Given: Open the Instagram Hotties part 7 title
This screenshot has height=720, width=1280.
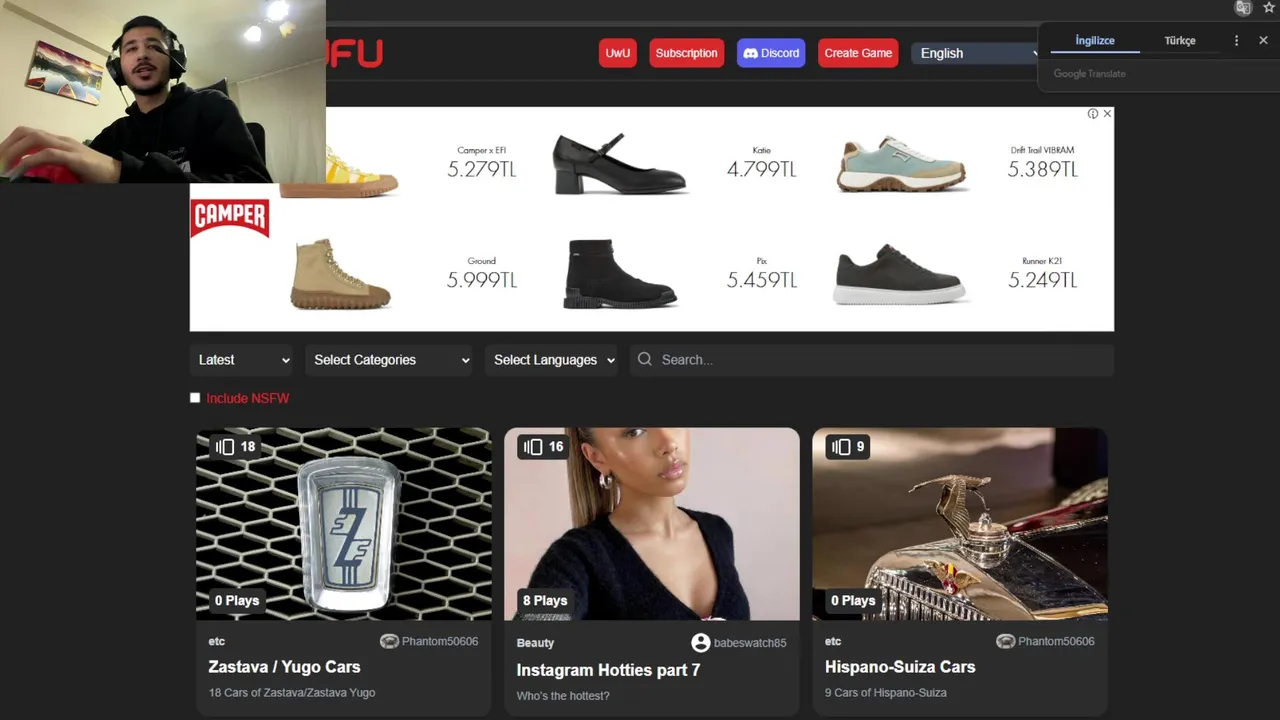Looking at the screenshot, I should [x=608, y=670].
